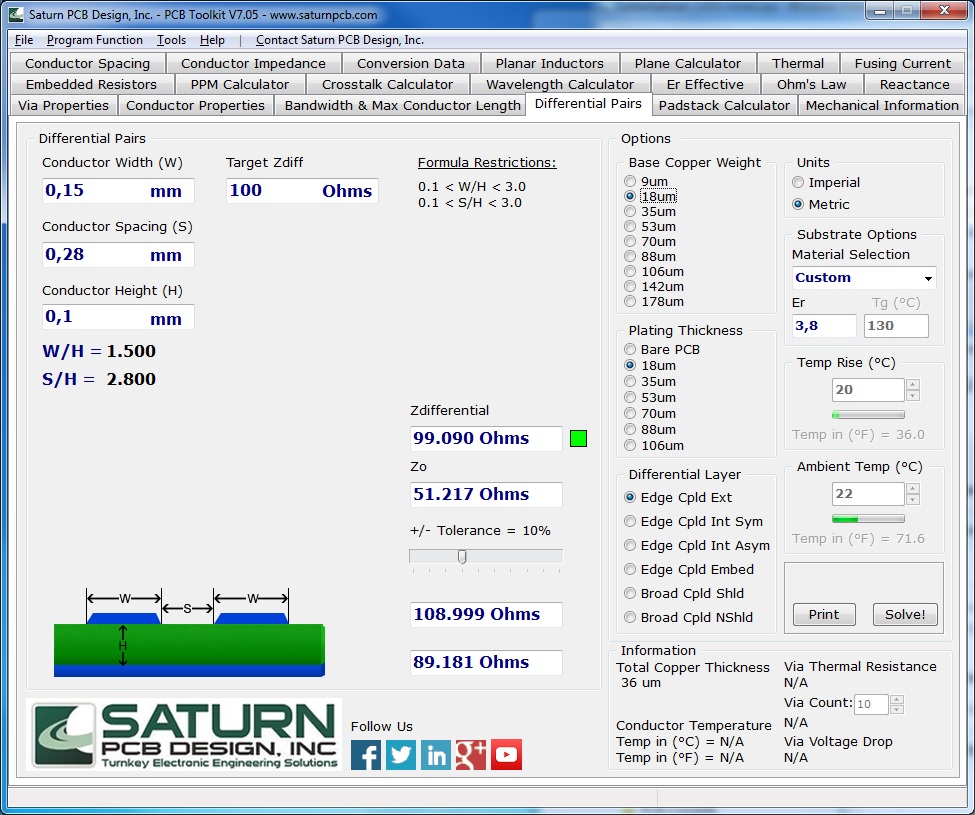The image size is (975, 815).
Task: Click the Ambient Temp value field
Action: tap(868, 494)
